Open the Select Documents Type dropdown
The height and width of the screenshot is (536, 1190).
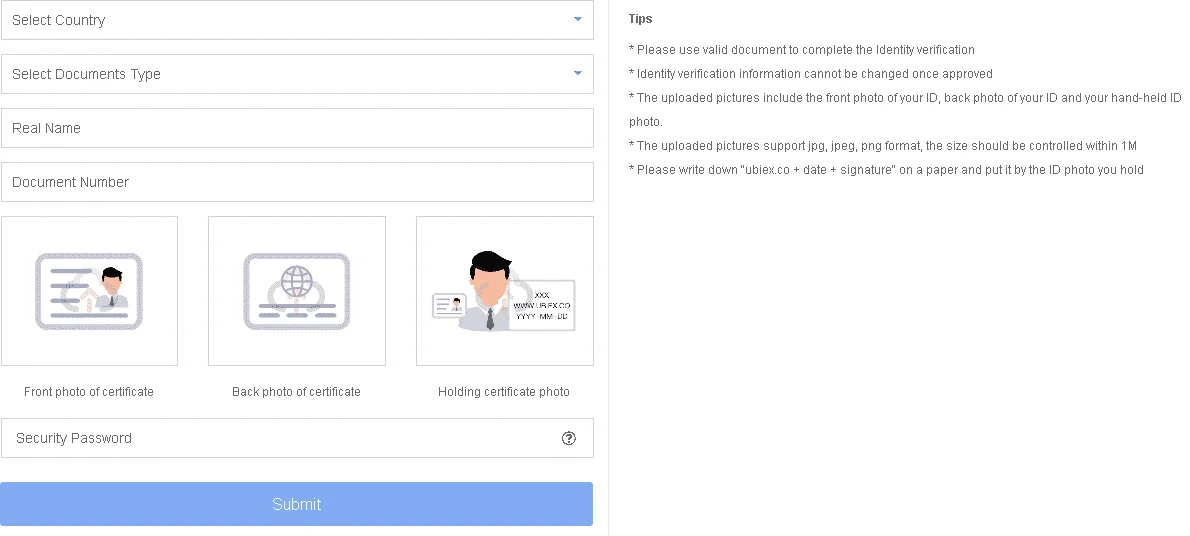pyautogui.click(x=297, y=74)
